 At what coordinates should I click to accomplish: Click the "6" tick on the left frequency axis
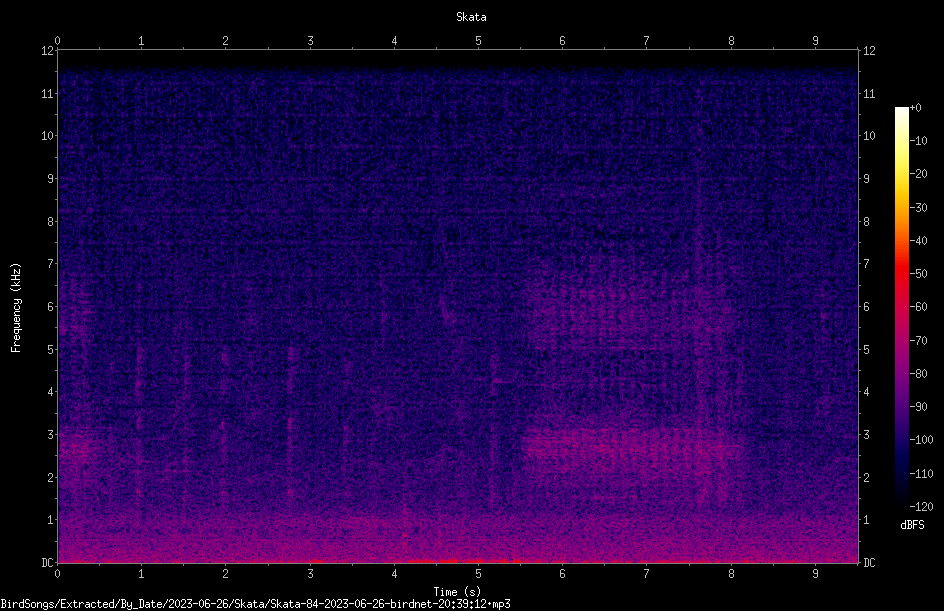tap(51, 307)
